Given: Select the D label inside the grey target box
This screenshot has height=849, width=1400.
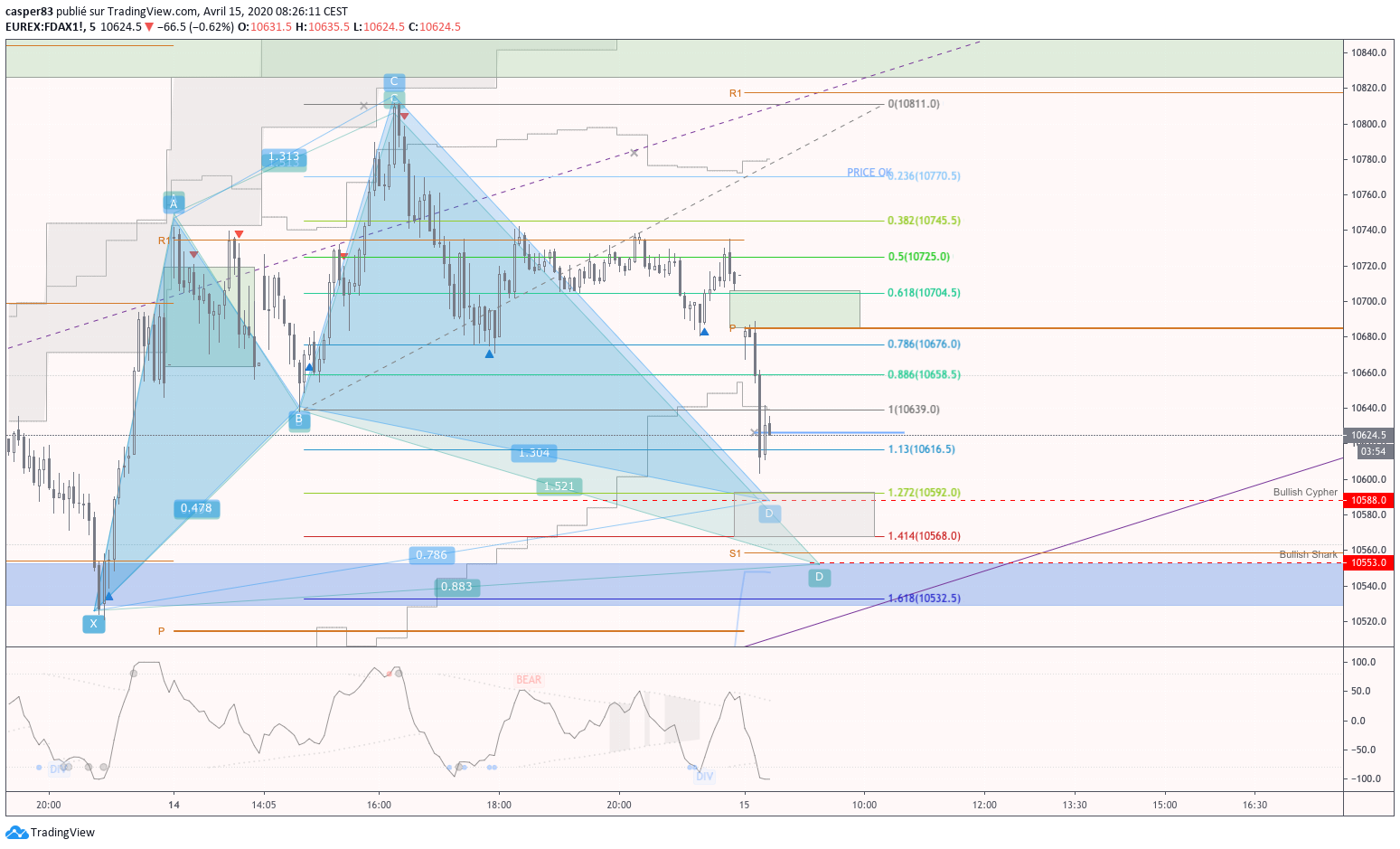Looking at the screenshot, I should click(x=769, y=514).
